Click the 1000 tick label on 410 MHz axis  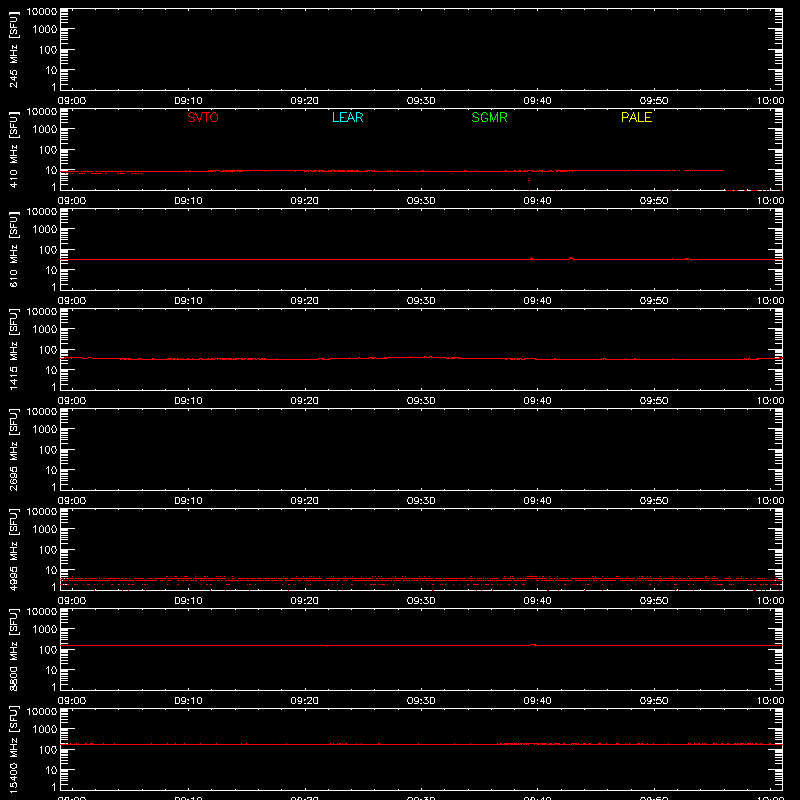[x=45, y=130]
